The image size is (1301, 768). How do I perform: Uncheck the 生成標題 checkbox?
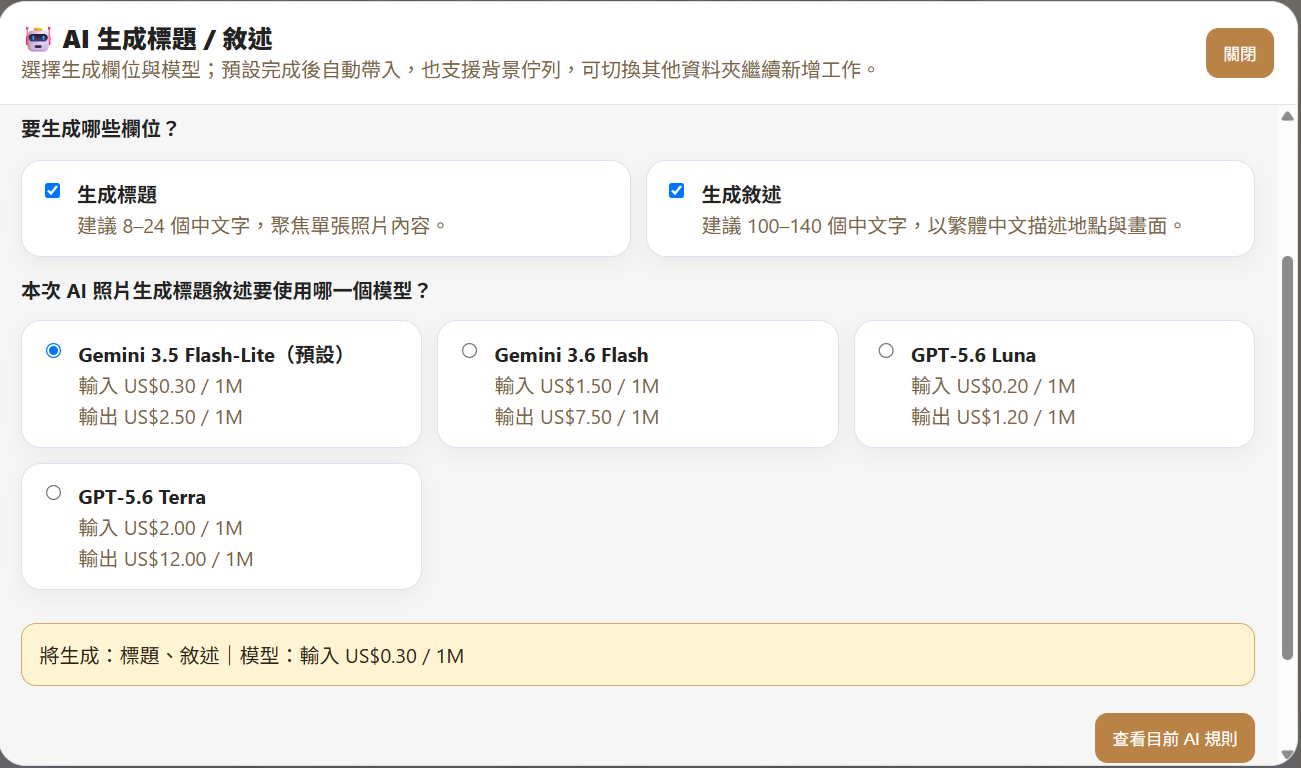tap(53, 191)
